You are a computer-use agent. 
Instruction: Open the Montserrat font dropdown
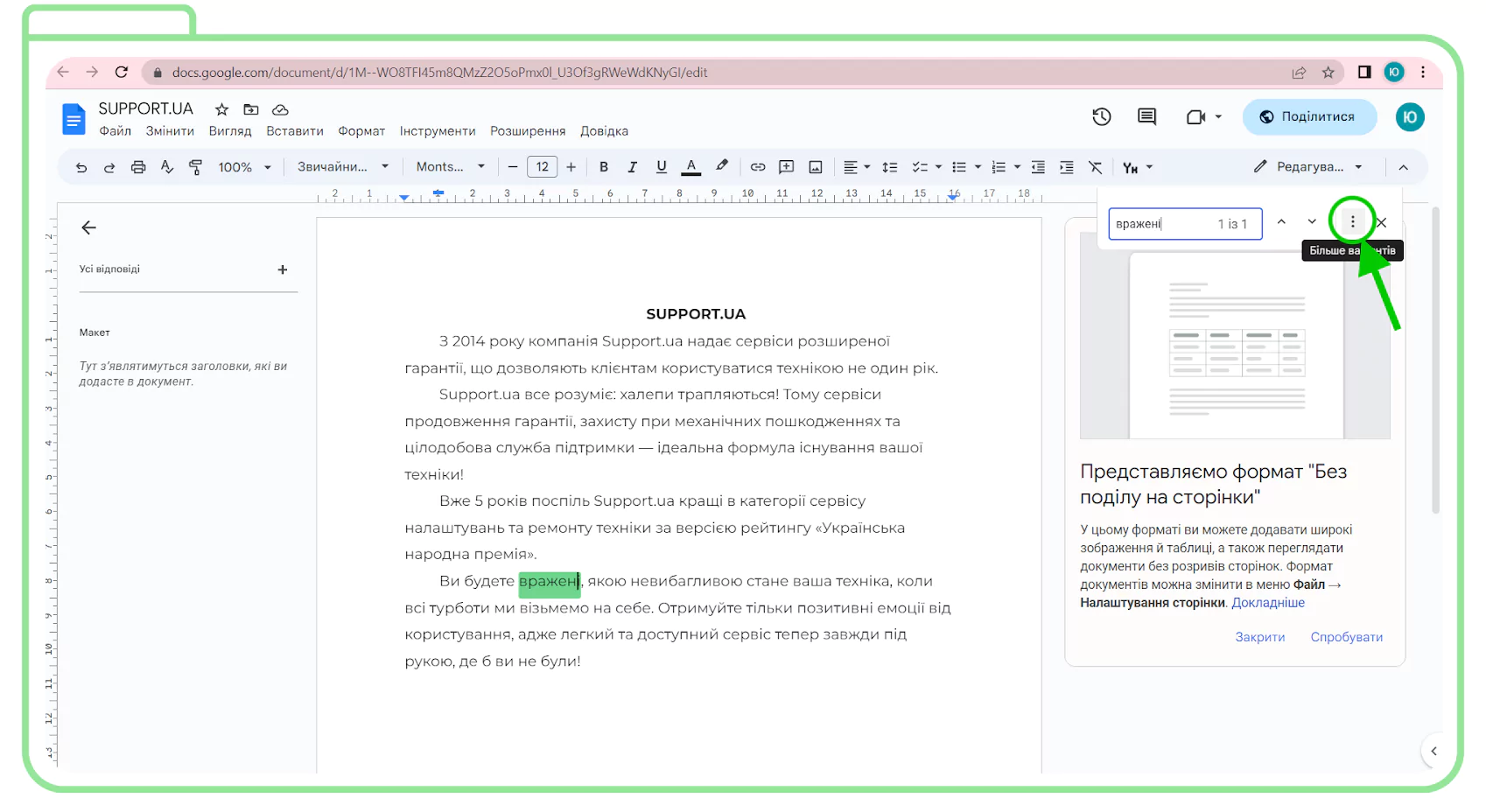(x=450, y=167)
